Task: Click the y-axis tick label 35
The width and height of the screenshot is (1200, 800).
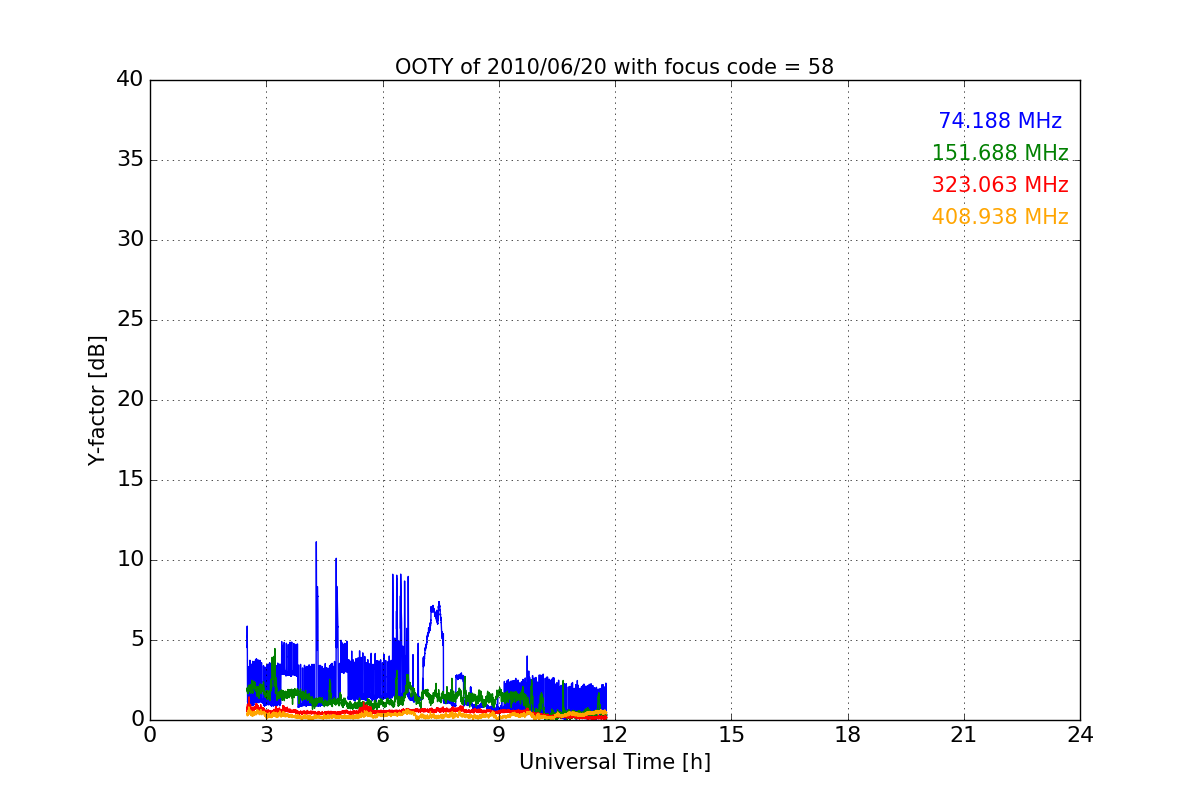Action: pos(130,160)
